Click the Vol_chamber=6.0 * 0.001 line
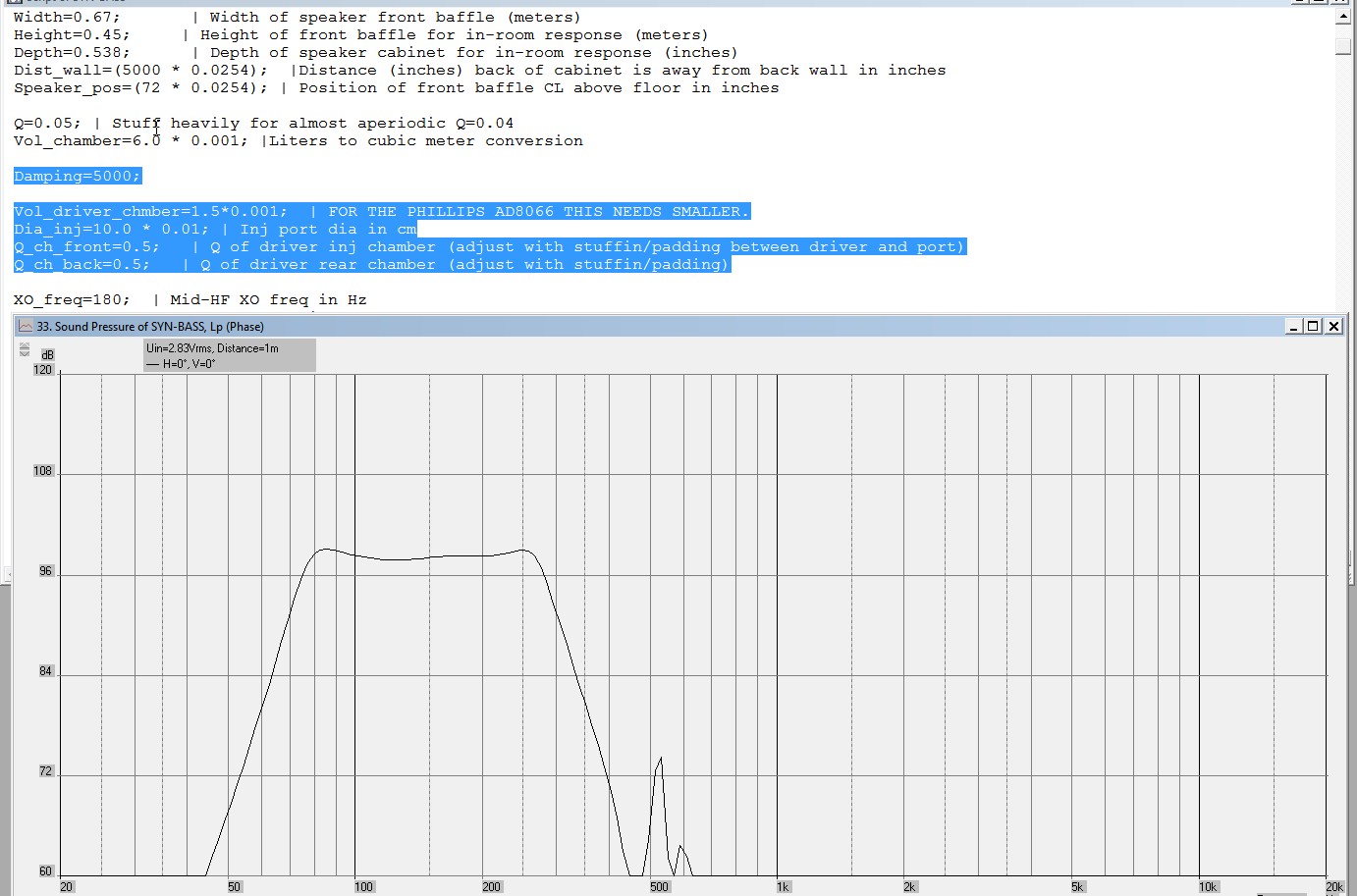 click(x=299, y=141)
